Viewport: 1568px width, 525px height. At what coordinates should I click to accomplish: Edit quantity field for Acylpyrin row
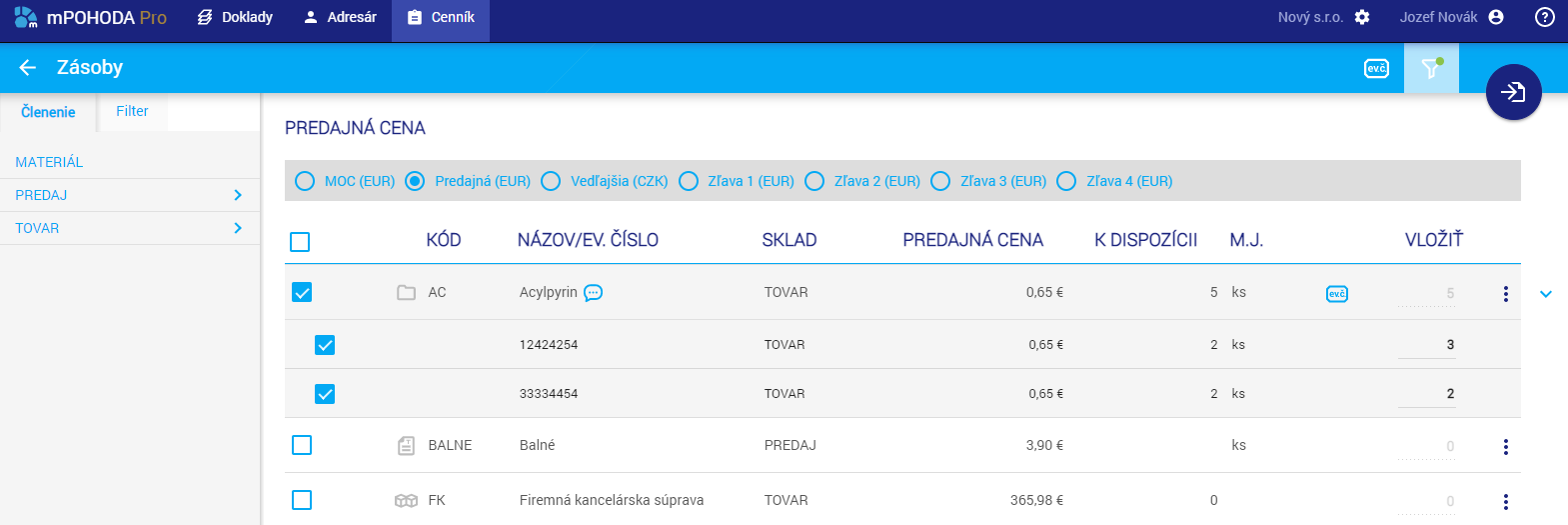click(x=1427, y=294)
